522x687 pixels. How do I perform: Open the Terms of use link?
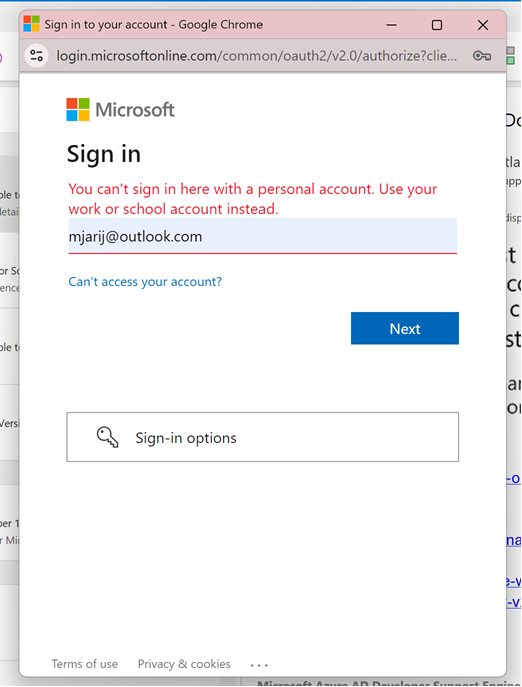click(x=85, y=664)
